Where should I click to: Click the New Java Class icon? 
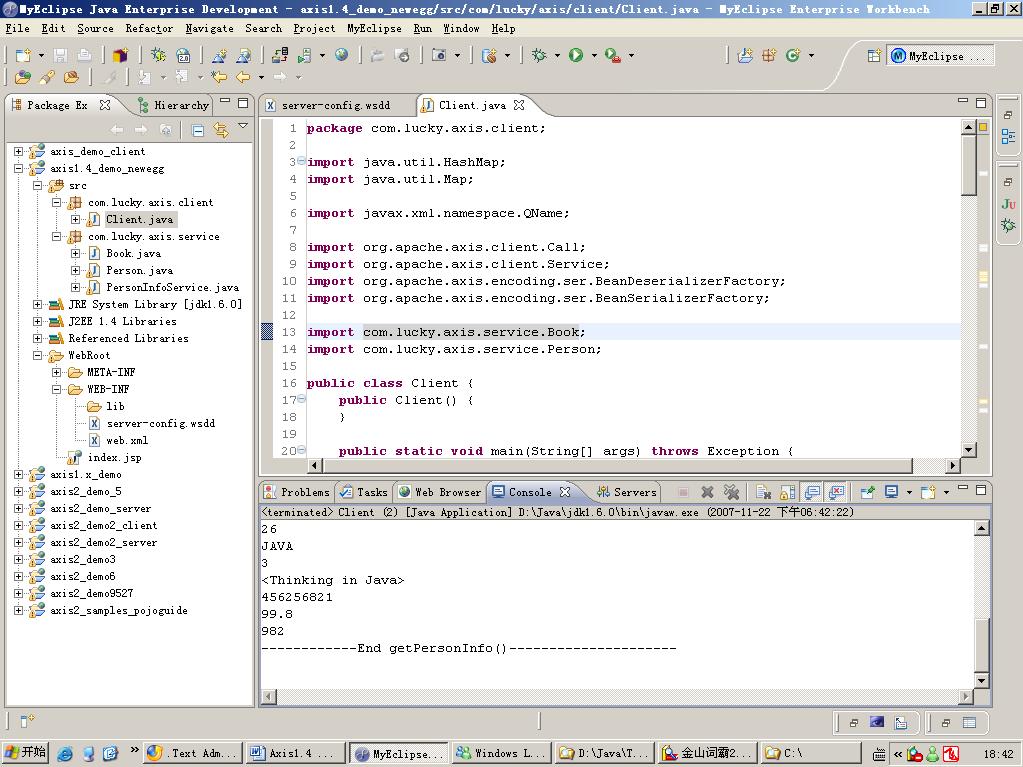793,55
